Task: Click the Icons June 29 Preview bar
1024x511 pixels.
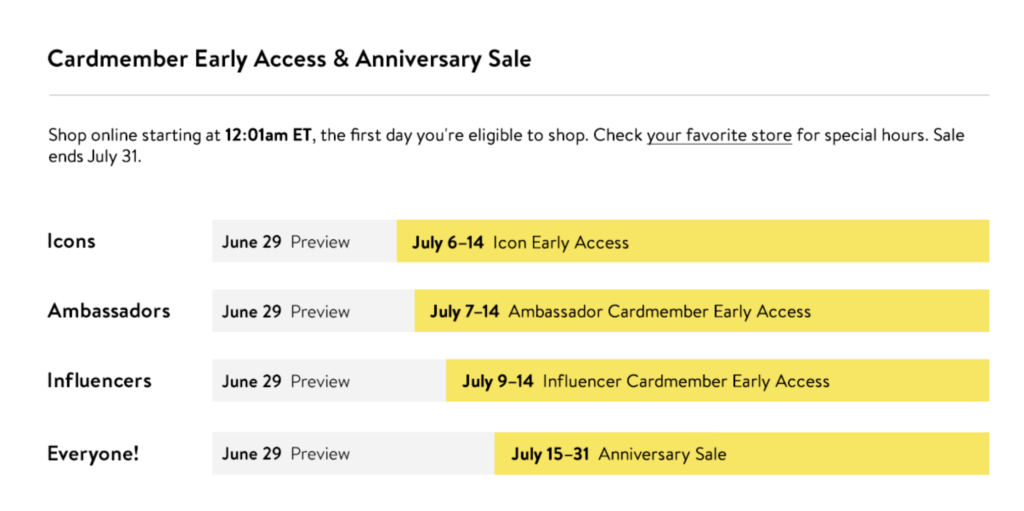Action: click(x=304, y=241)
